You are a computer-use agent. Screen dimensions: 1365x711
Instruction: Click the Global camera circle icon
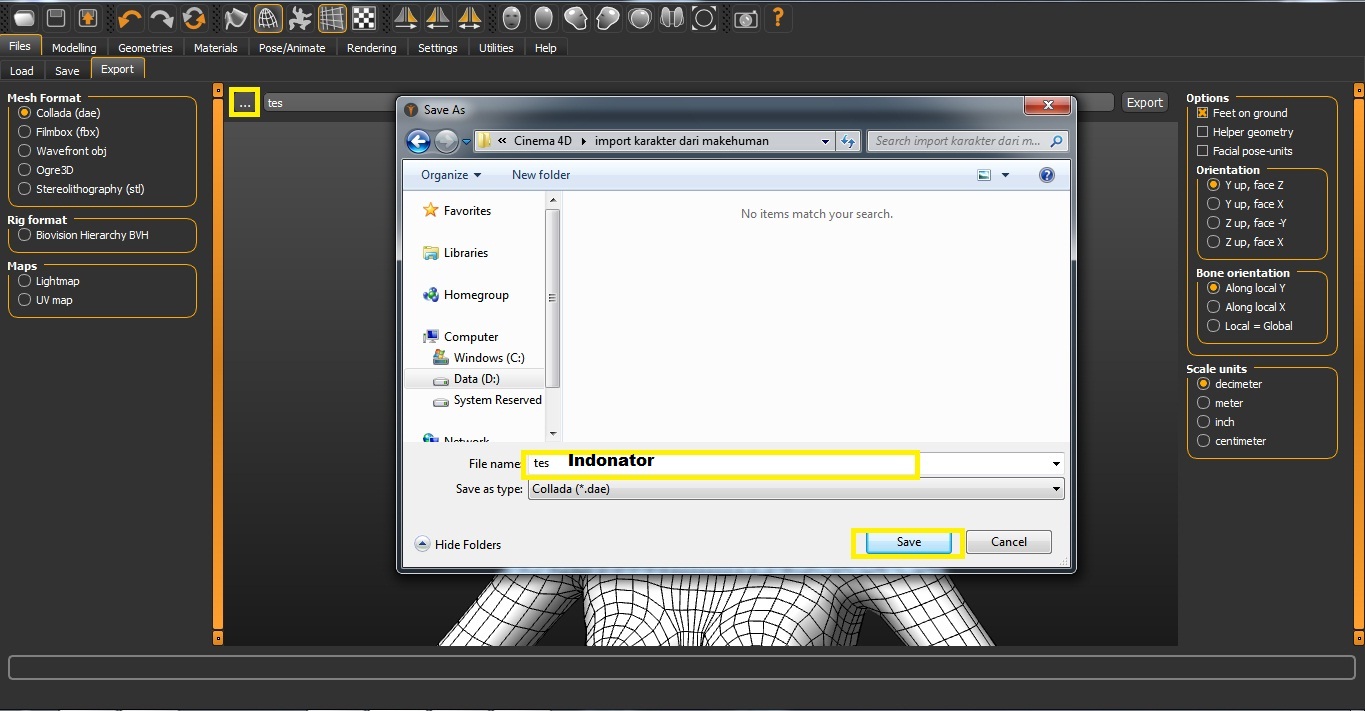704,18
